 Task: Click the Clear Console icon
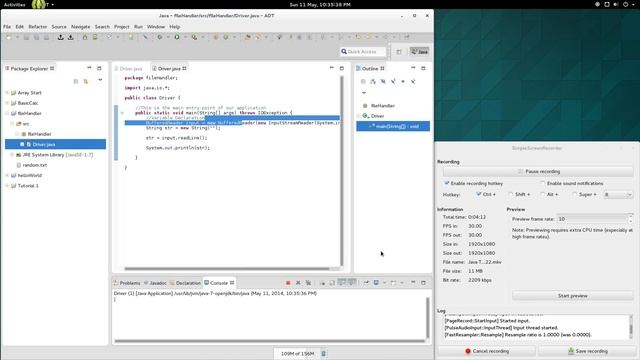click(x=322, y=283)
